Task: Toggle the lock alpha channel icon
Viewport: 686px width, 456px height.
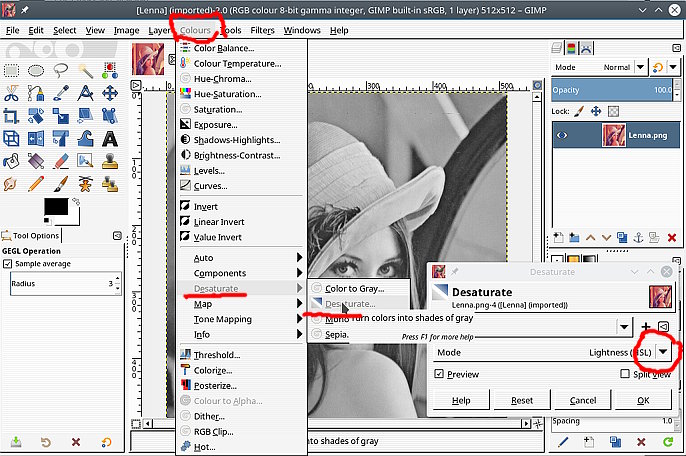Action: coord(613,111)
